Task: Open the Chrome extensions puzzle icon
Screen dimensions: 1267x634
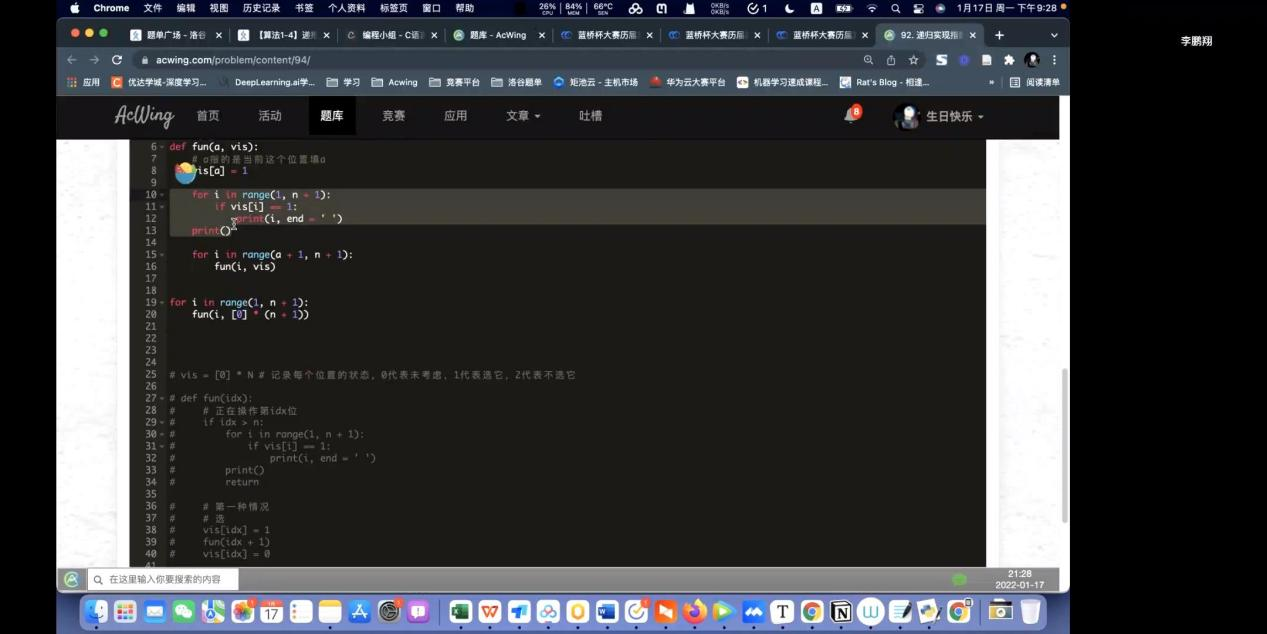Action: click(1009, 60)
